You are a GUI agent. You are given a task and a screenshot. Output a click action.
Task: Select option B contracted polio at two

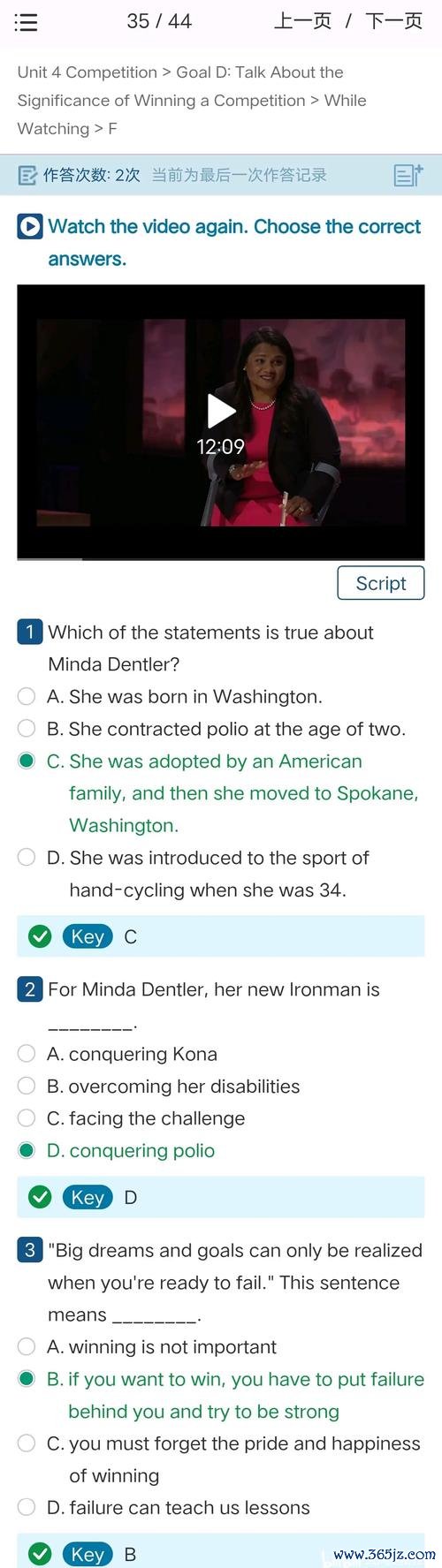pos(212,729)
